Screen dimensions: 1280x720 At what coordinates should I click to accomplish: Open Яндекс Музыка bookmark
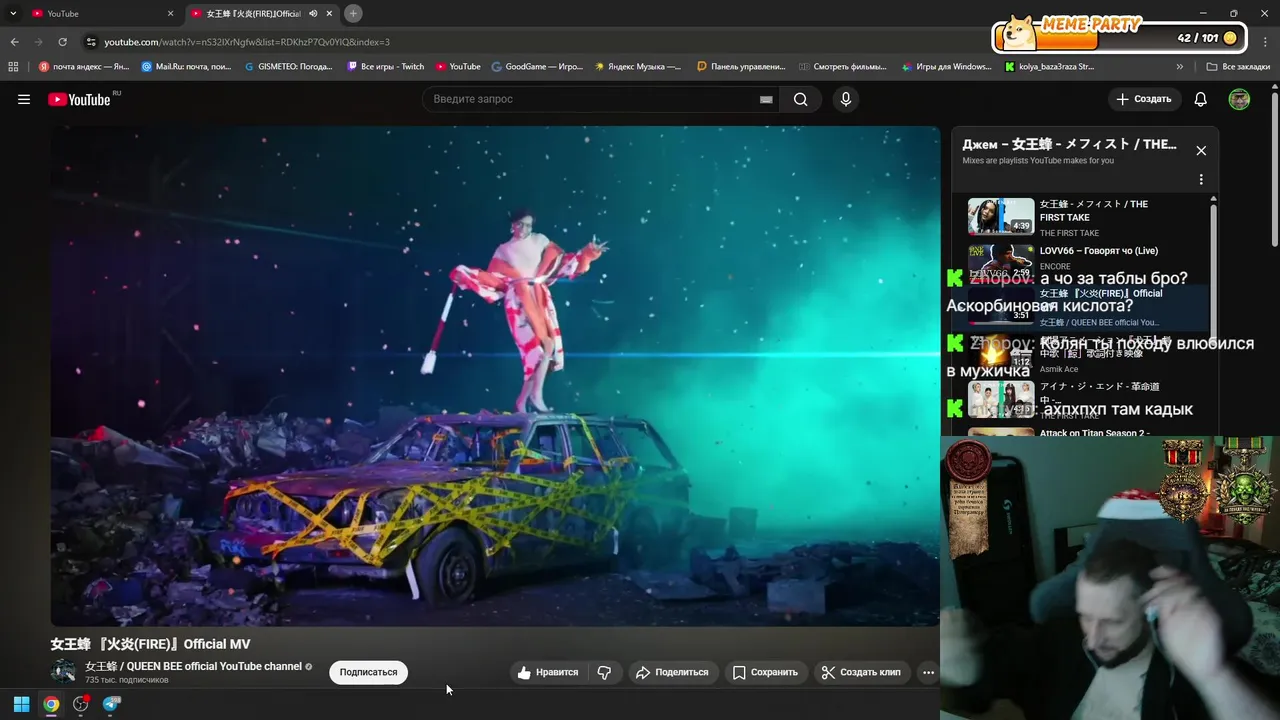click(638, 67)
